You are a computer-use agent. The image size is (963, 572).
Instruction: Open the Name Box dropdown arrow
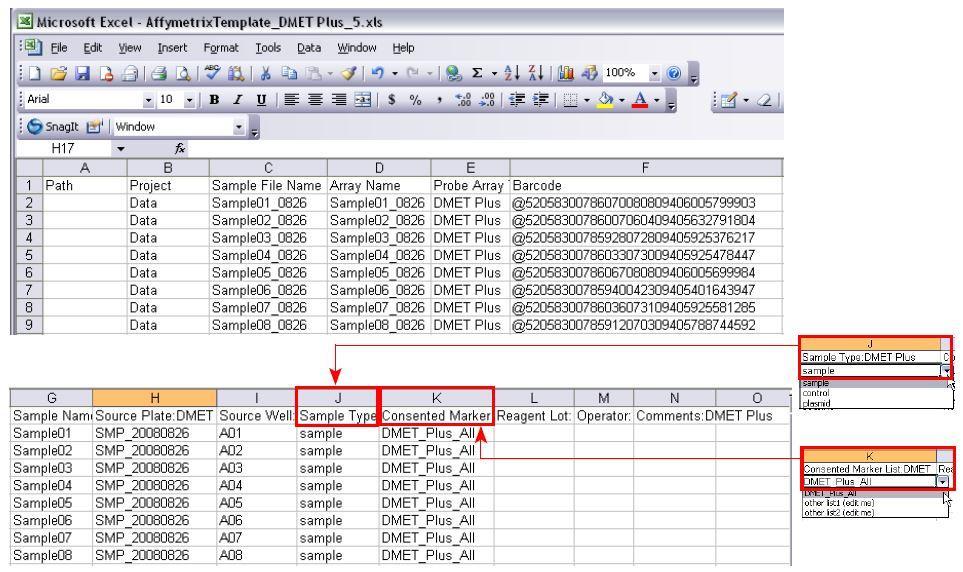coord(120,149)
